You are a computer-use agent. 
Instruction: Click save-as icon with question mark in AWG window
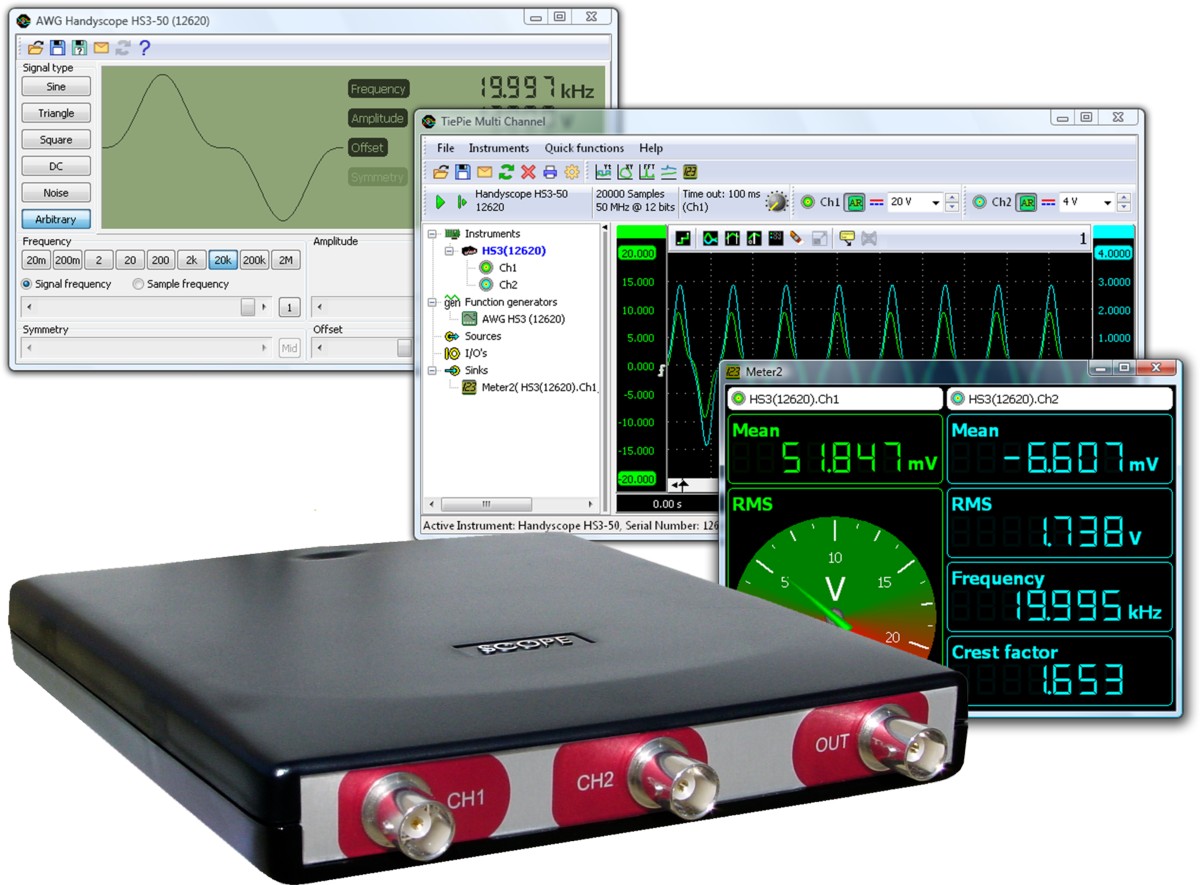(x=79, y=47)
